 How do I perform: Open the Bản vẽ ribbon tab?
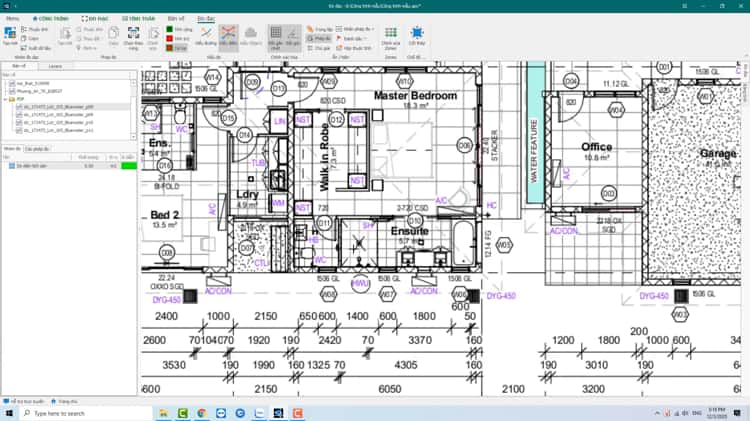click(x=176, y=18)
